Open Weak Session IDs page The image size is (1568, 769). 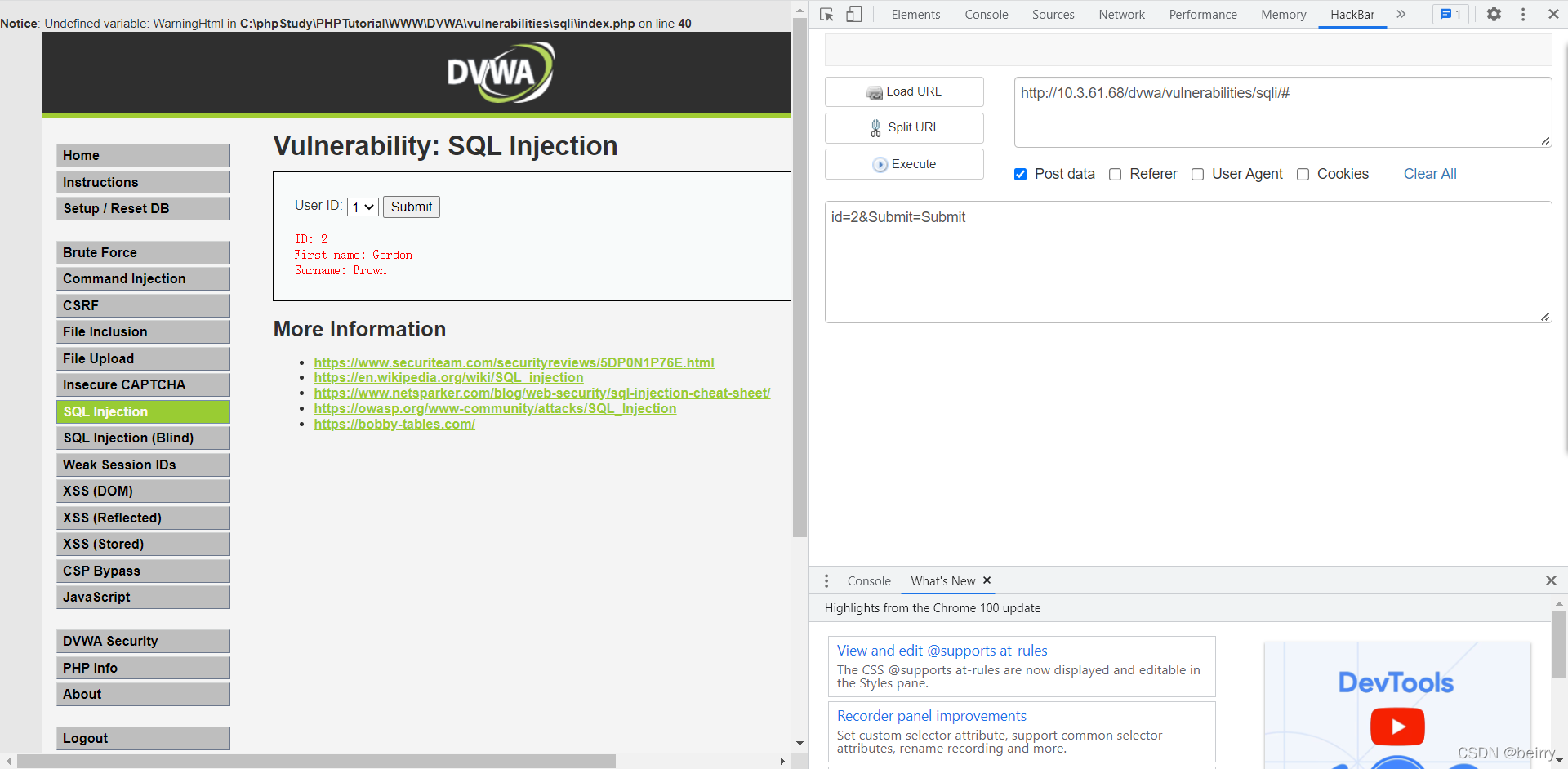(143, 465)
